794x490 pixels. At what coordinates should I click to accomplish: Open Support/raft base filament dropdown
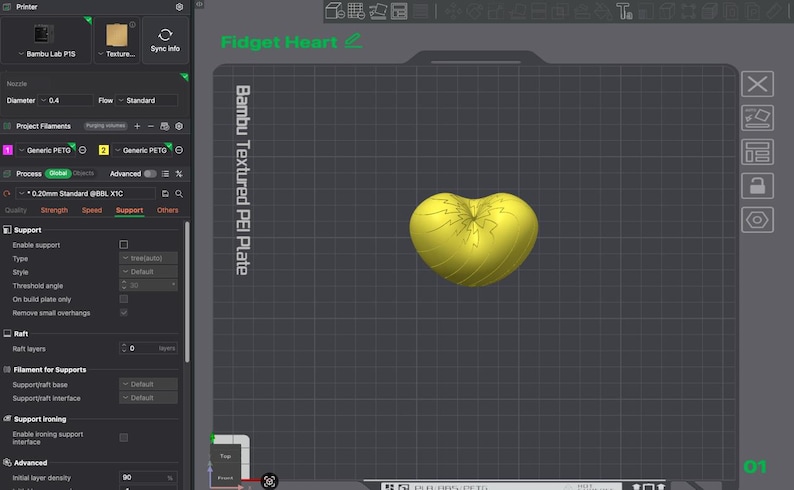point(148,384)
